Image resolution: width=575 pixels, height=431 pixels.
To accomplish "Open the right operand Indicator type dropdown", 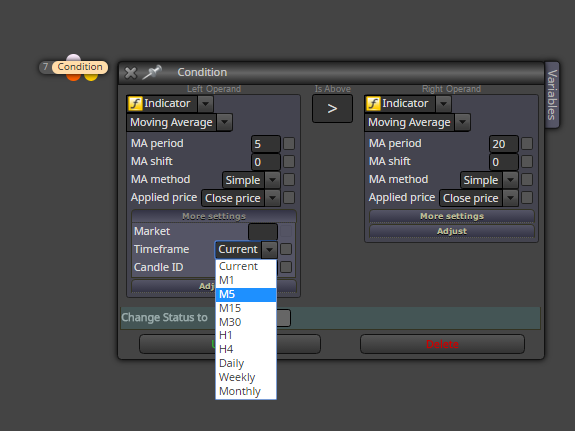I will [443, 104].
